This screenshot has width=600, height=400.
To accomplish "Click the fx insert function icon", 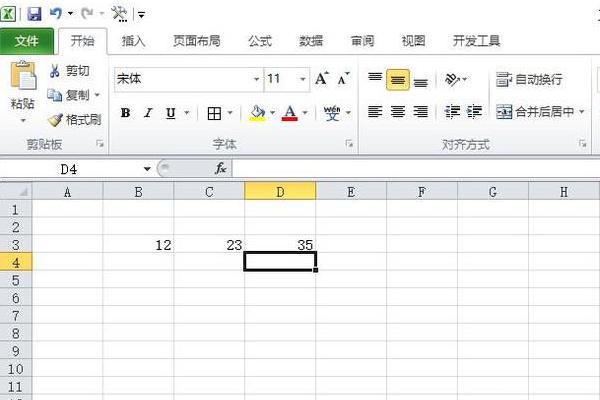I will click(221, 168).
